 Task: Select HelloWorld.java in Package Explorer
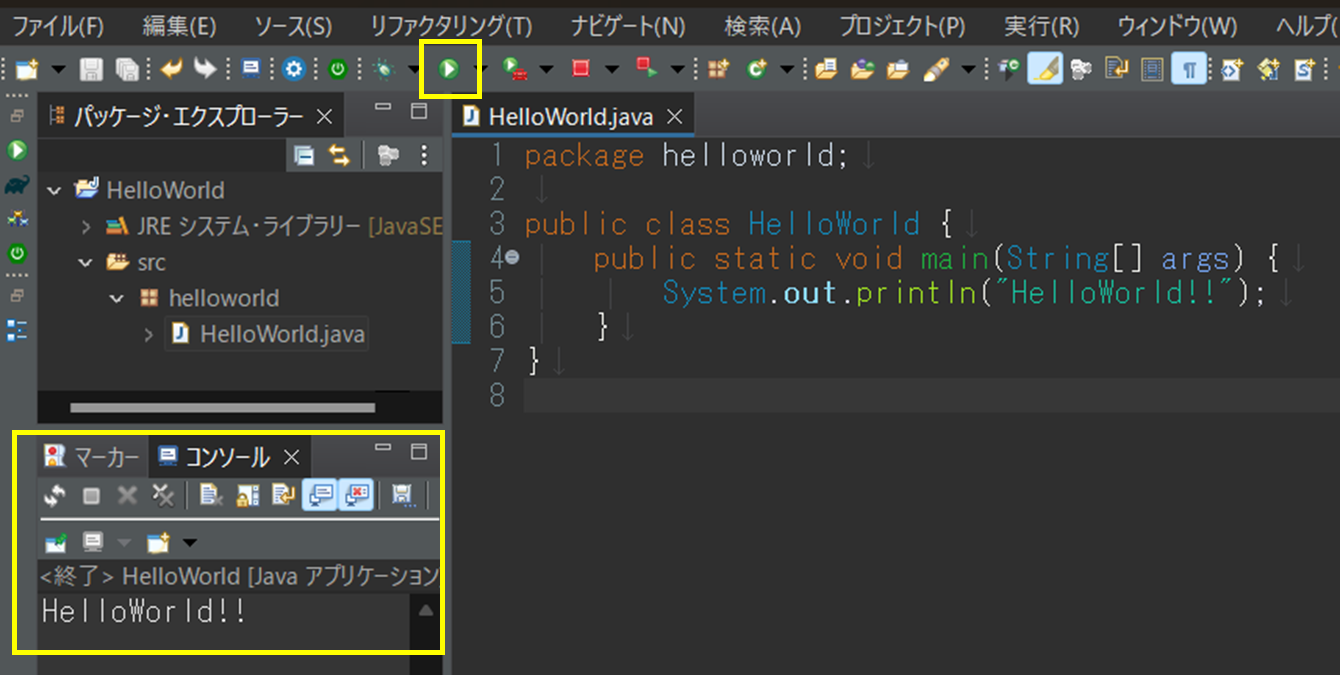(x=267, y=334)
